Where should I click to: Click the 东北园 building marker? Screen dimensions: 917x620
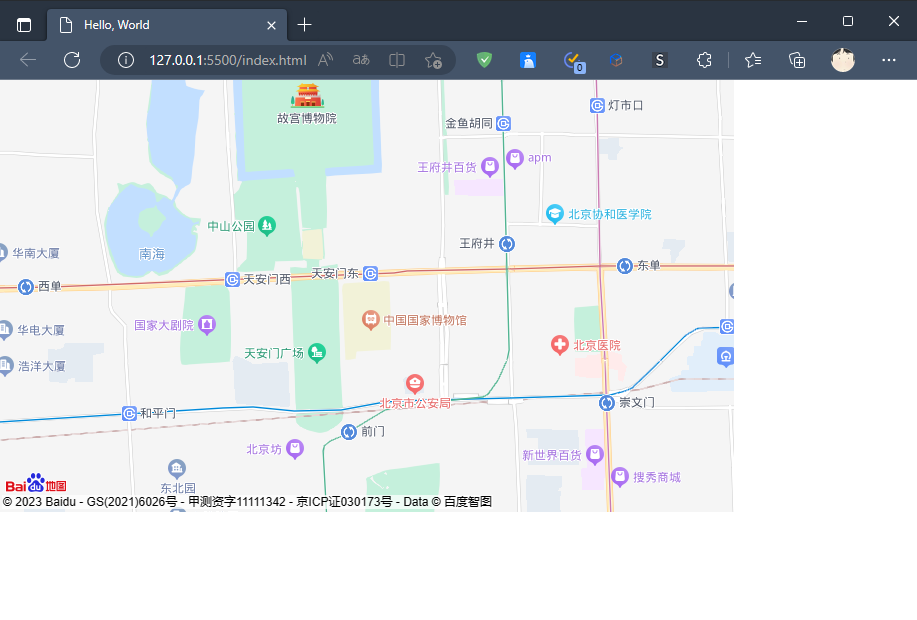click(x=177, y=468)
